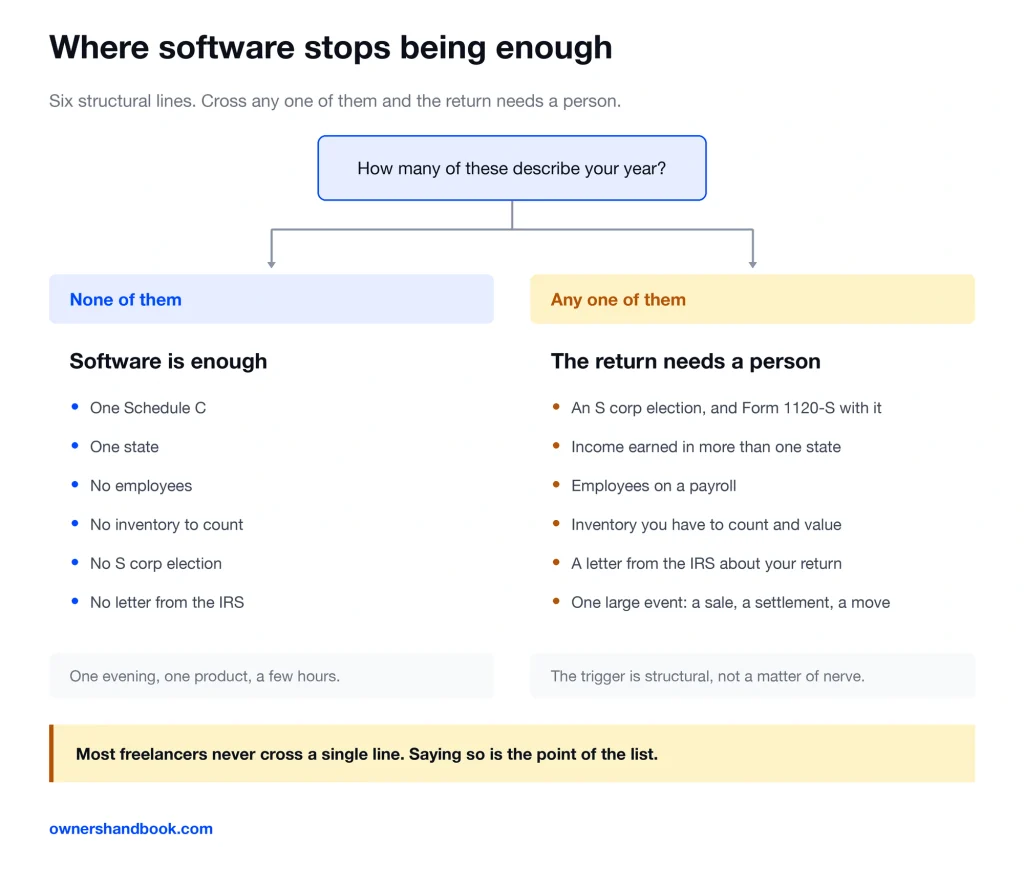The image size is (1024, 872).
Task: Click the blue bullet beside No employees
Action: point(75,484)
